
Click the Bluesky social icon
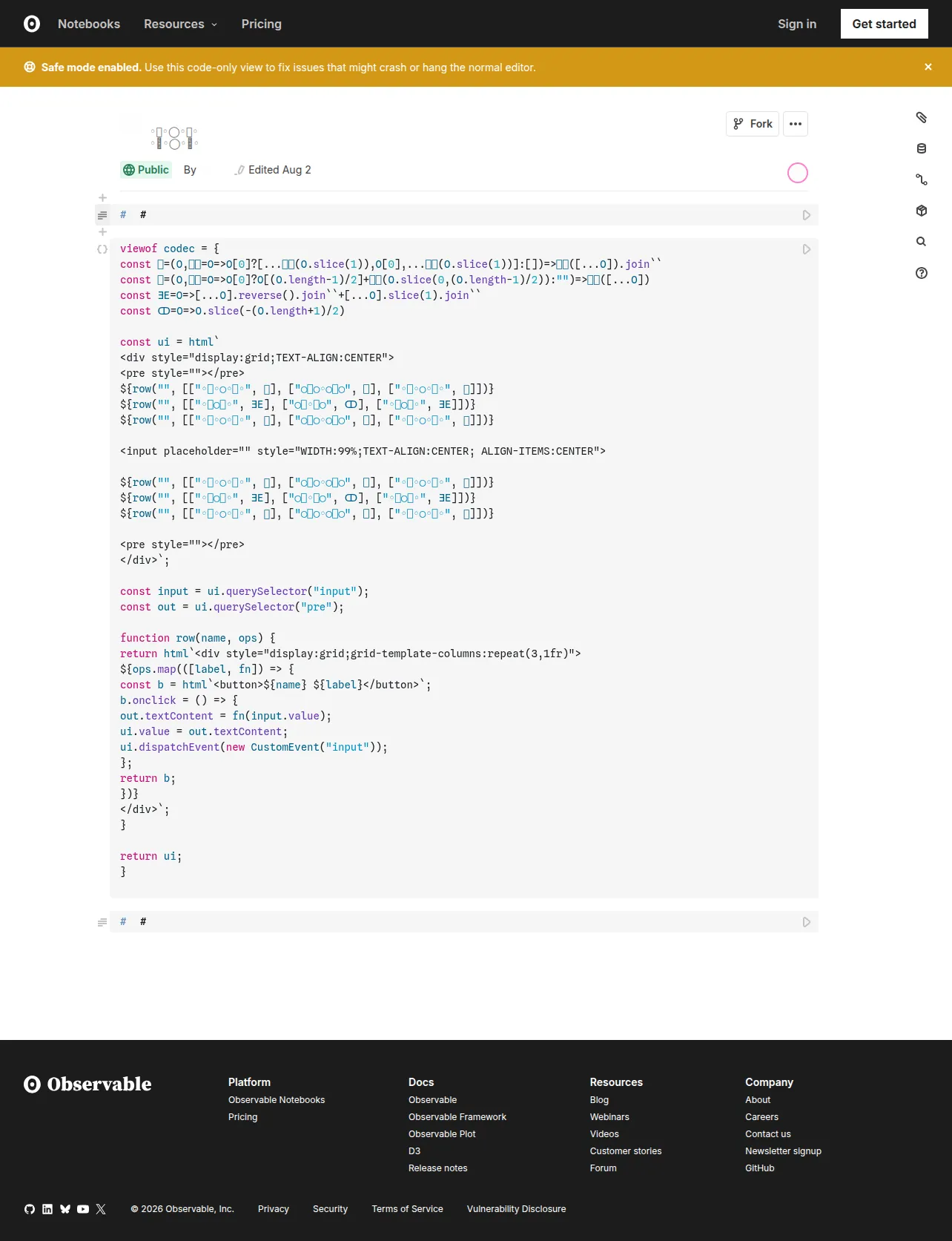pyautogui.click(x=65, y=1209)
